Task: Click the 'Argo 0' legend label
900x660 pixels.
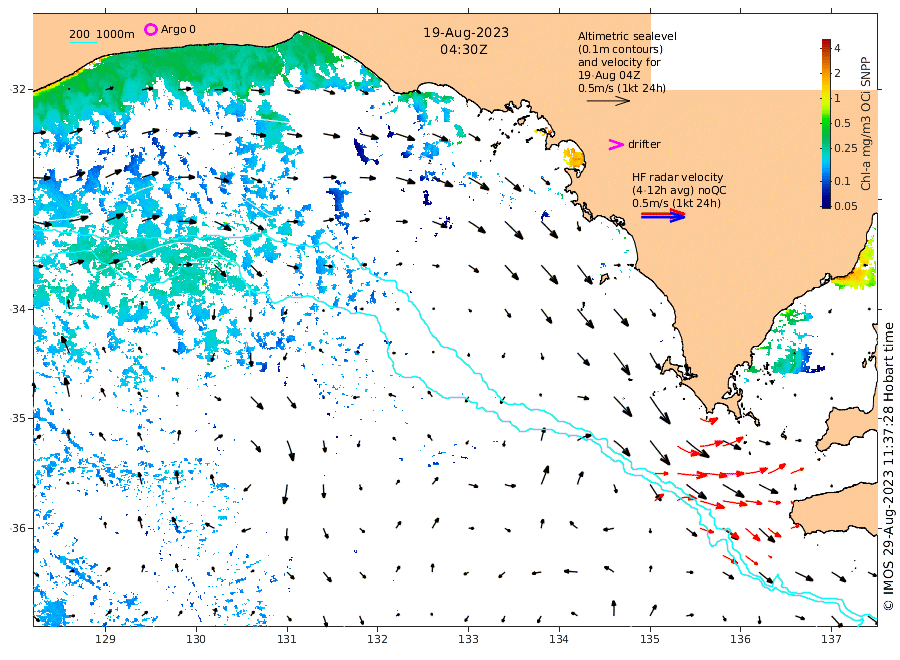Action: [x=178, y=29]
